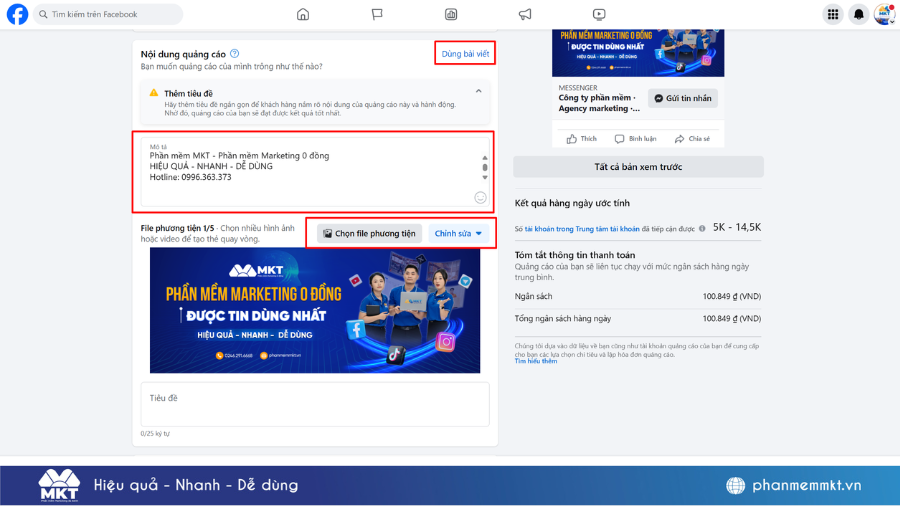
Task: Click the Gửi tin nhắn button in the preview
Action: [682, 98]
